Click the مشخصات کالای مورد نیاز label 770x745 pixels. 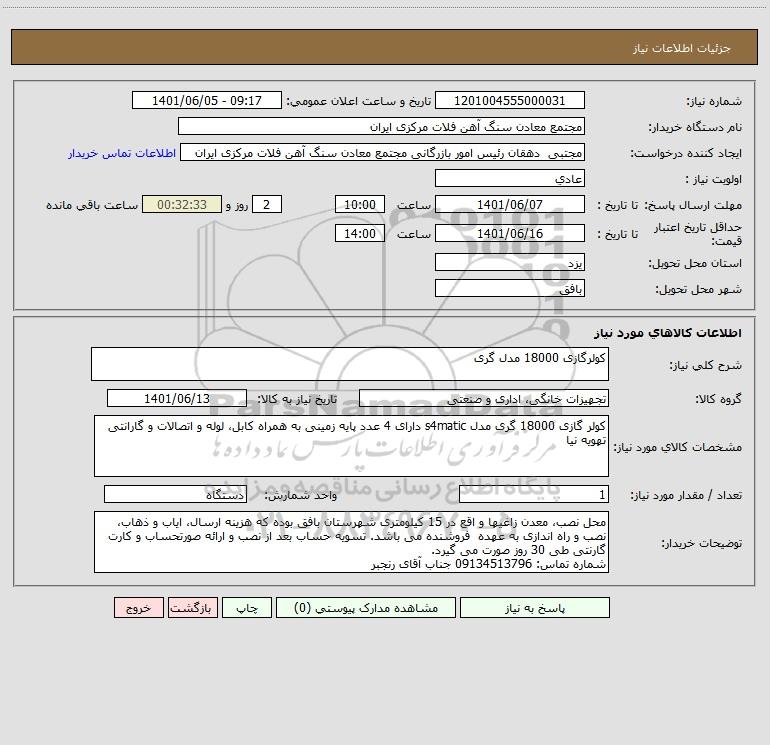pos(679,447)
